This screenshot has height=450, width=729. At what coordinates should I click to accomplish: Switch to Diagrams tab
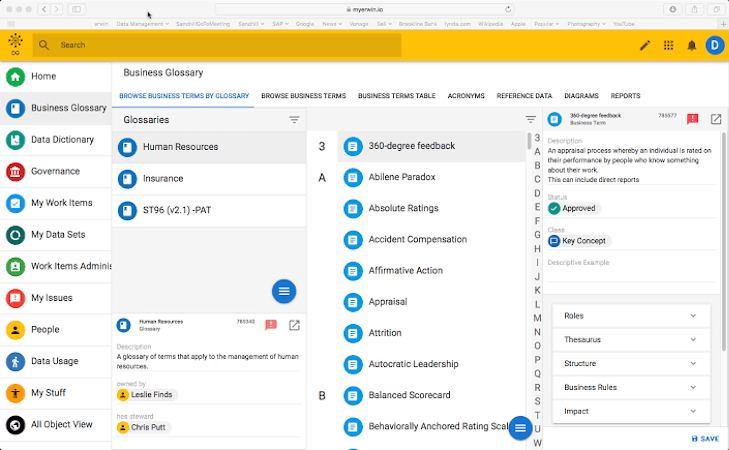coord(581,96)
